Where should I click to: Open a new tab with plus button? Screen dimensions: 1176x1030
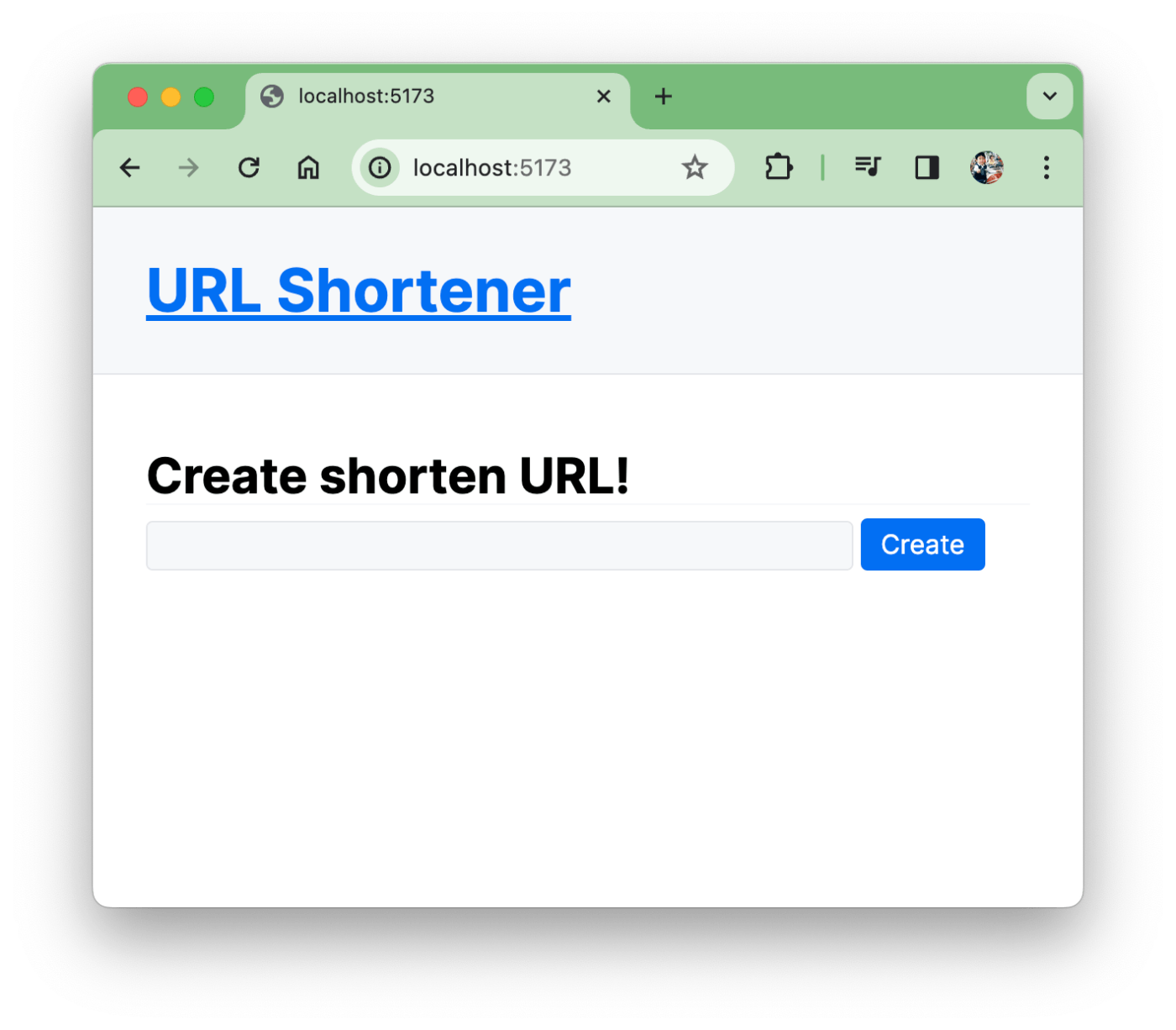pos(664,97)
